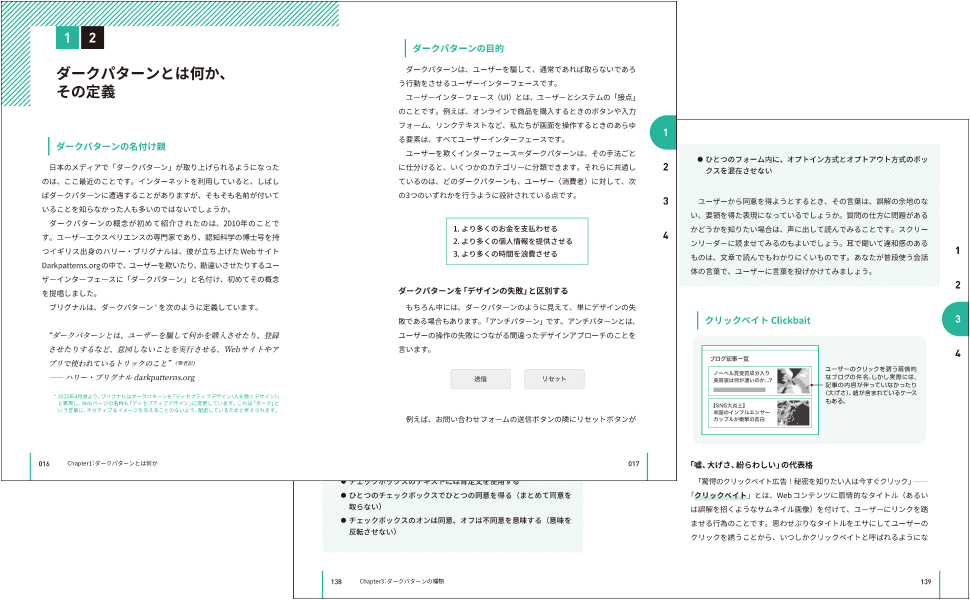Click the 送信 button illustration
Viewport: 970px width, 600px height.
tap(481, 379)
